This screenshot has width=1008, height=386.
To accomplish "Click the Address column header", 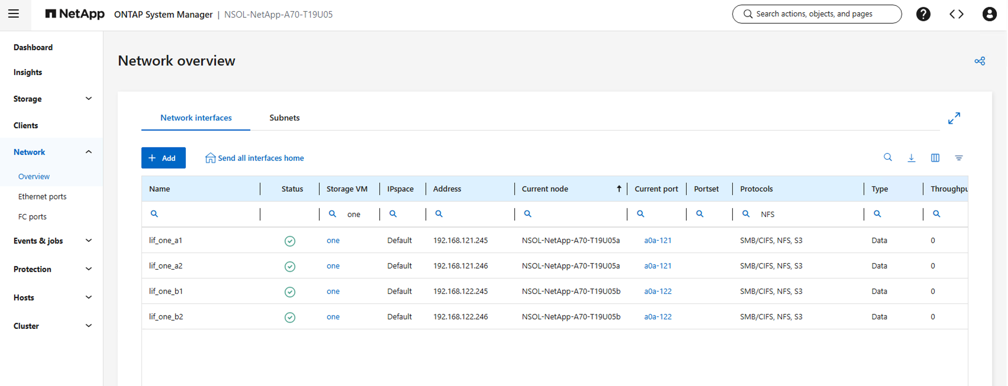I will pyautogui.click(x=447, y=189).
